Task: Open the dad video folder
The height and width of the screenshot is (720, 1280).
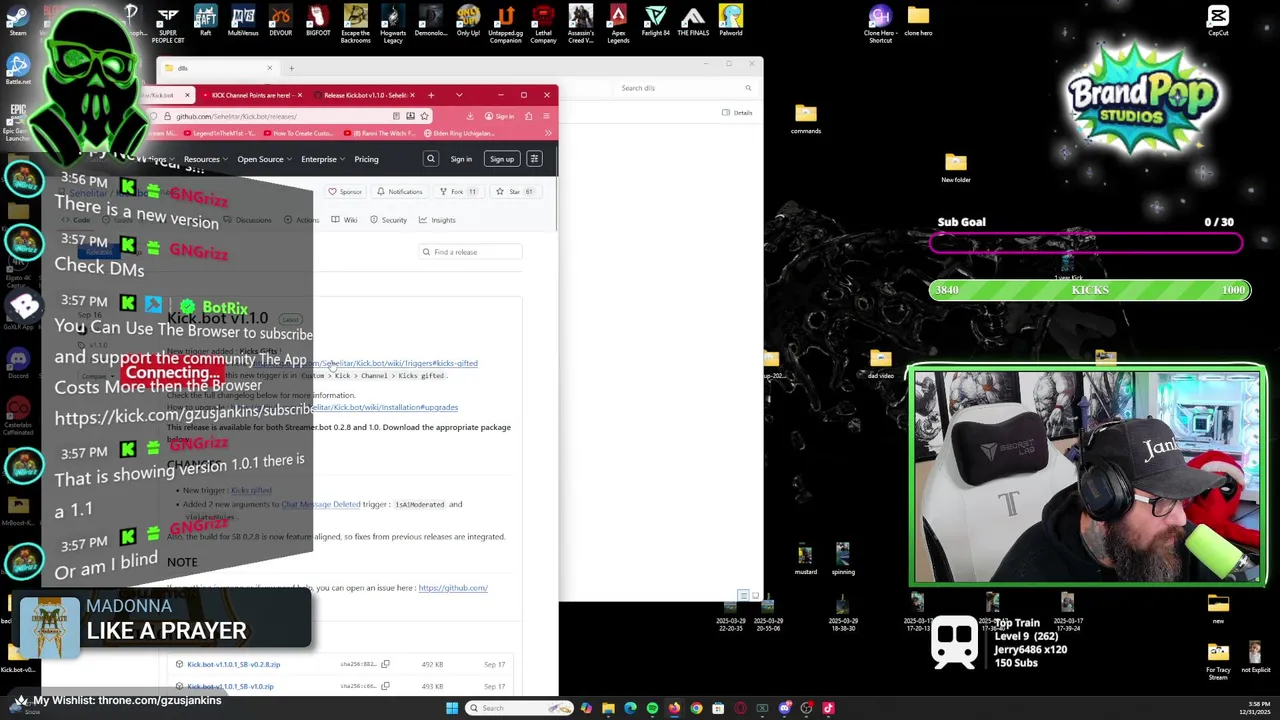Action: [x=881, y=363]
